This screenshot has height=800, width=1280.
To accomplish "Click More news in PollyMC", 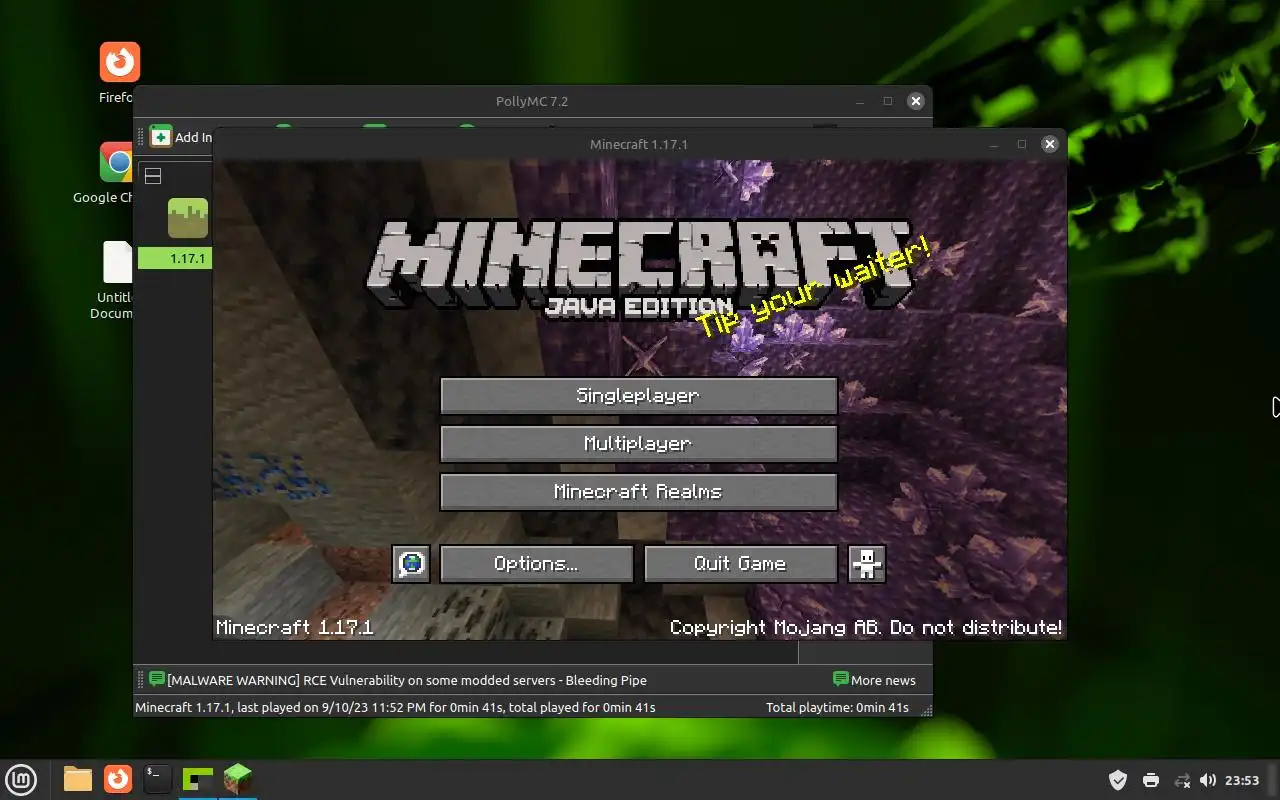I will [x=883, y=680].
